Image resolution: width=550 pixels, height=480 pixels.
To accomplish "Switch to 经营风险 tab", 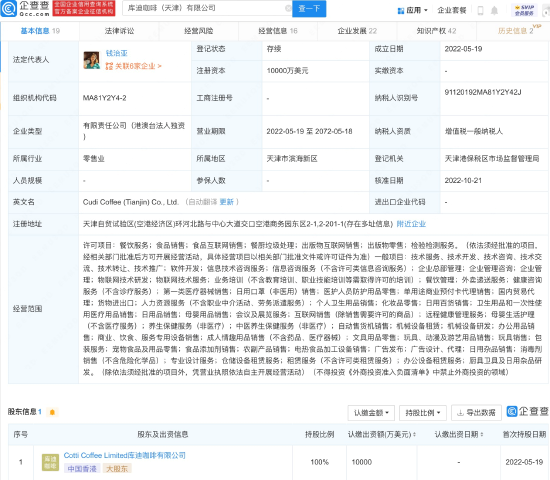I will click(199, 31).
